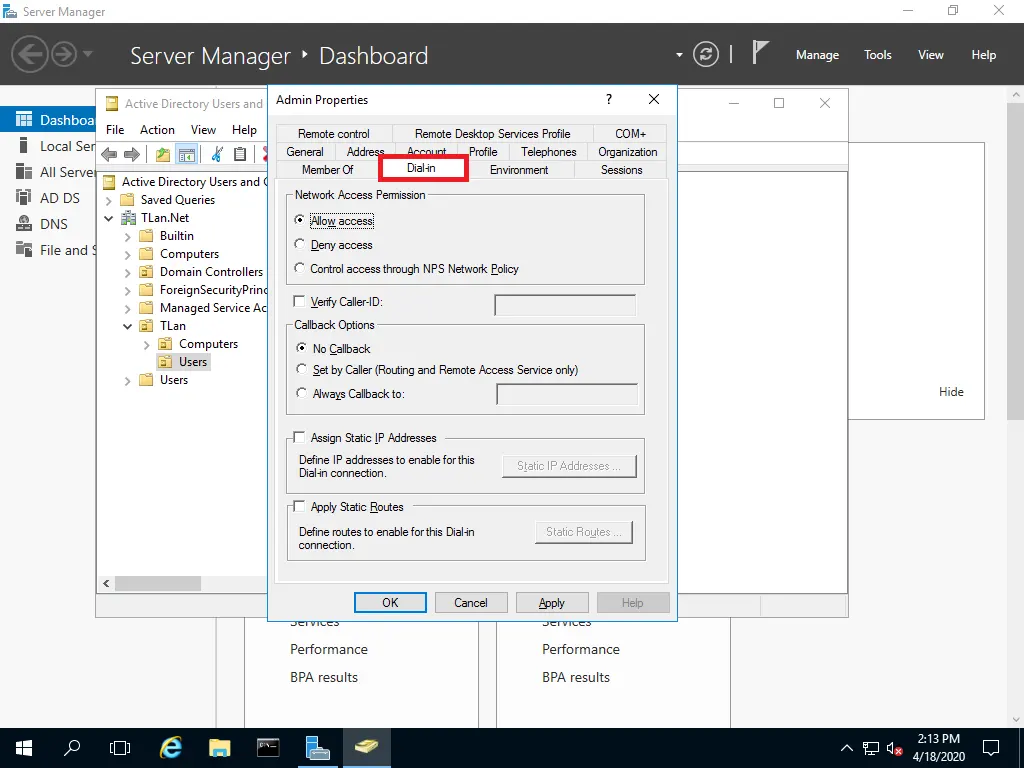Click the Static IP Addresses button

coord(569,466)
